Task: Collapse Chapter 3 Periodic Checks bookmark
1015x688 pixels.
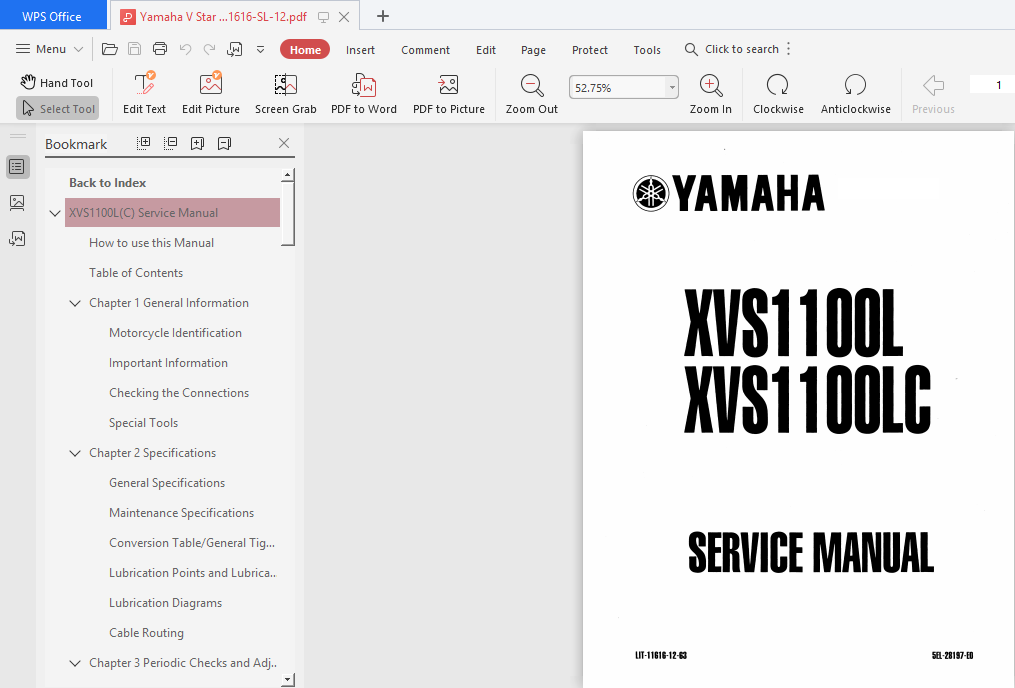Action: point(75,663)
